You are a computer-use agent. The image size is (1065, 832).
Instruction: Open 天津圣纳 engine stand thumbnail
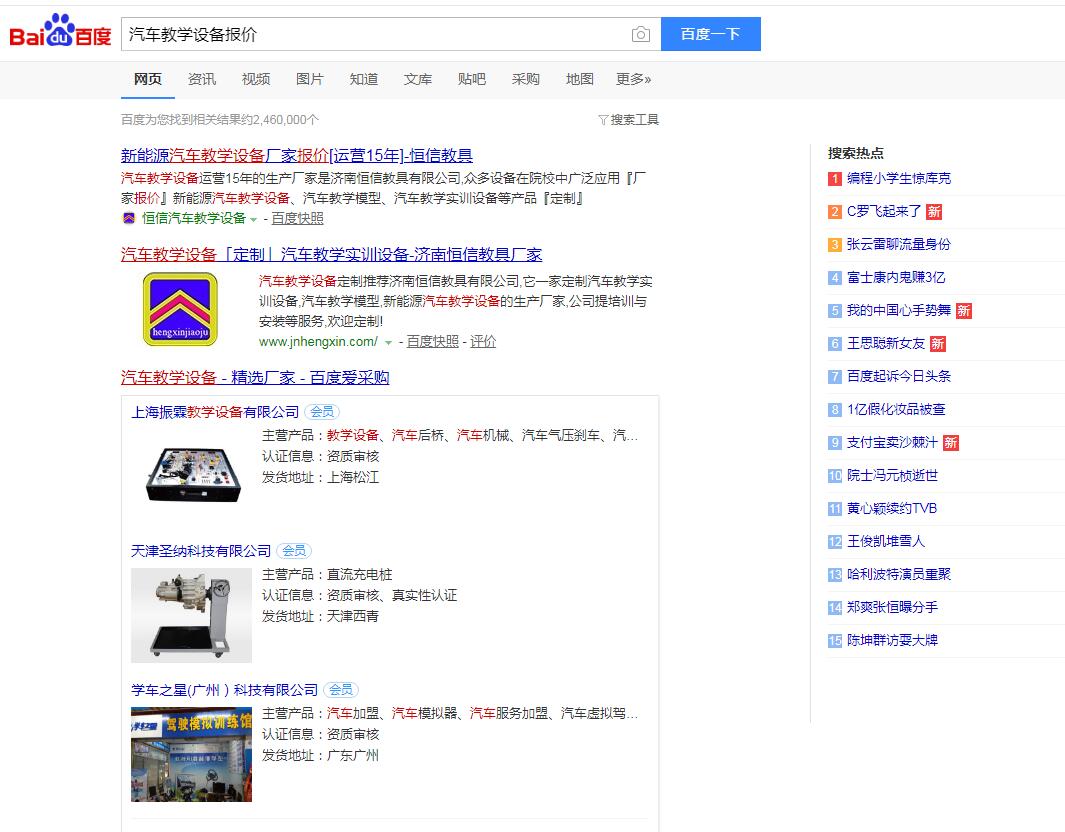pyautogui.click(x=192, y=615)
